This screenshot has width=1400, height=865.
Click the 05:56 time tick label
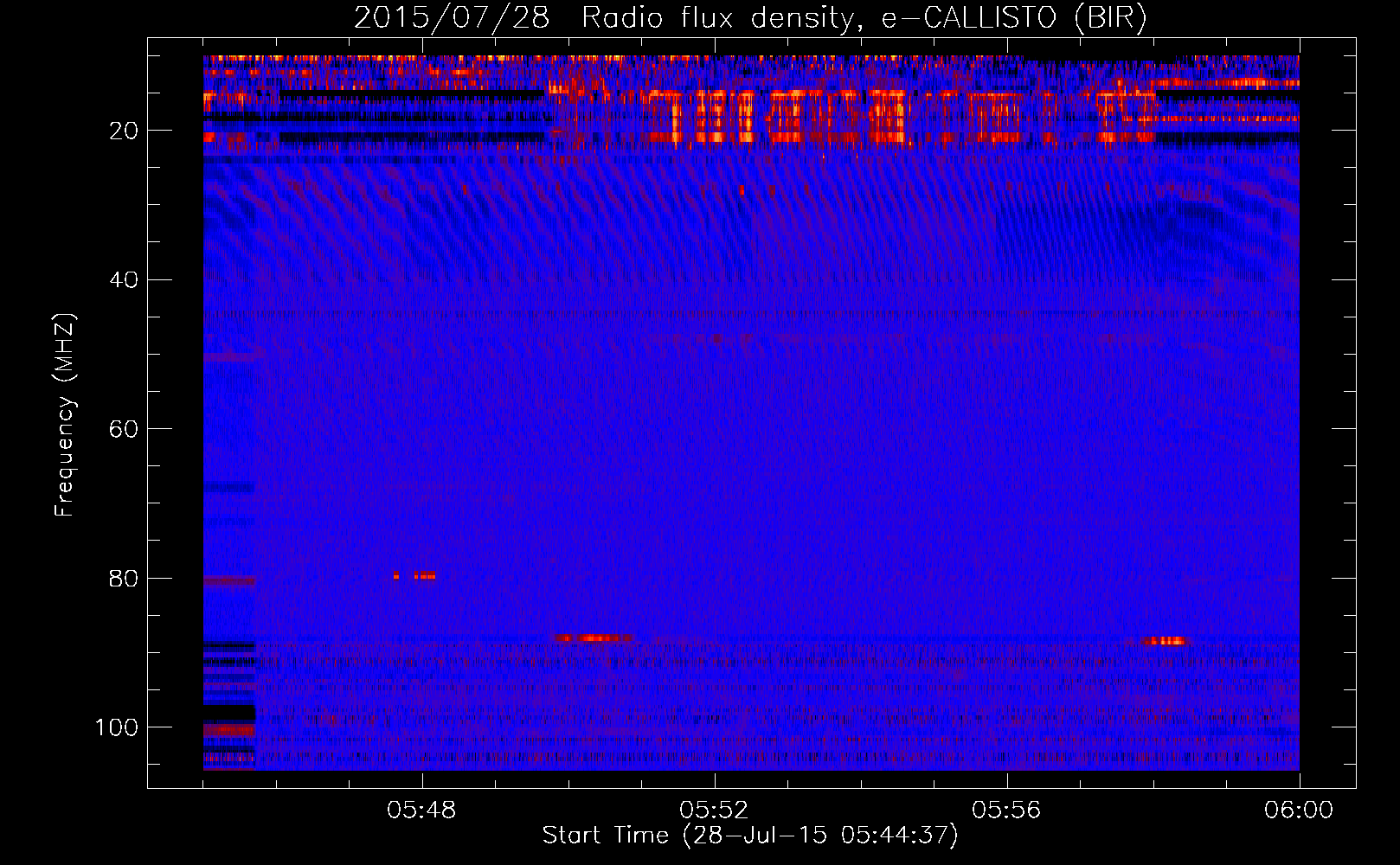(x=1006, y=811)
